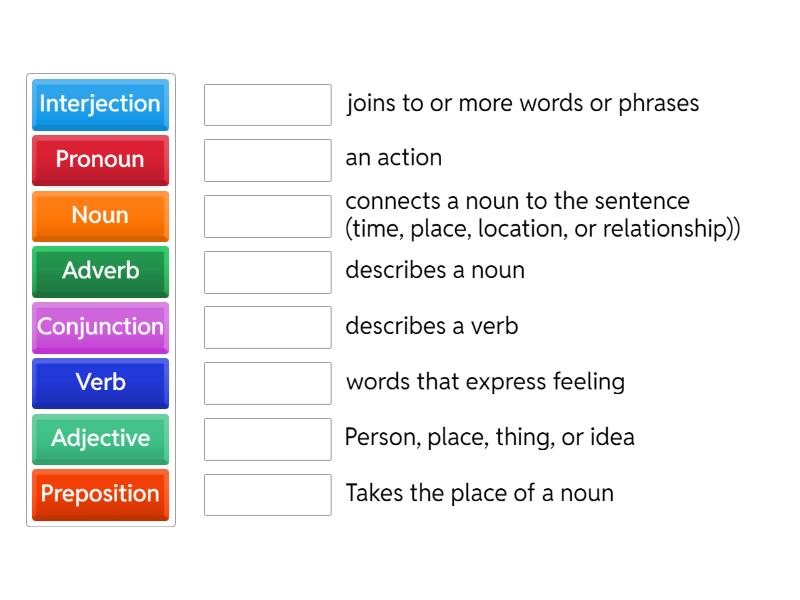Select the box for 'words that express feeling'
Viewport: 800px width, 600px height.
[267, 383]
